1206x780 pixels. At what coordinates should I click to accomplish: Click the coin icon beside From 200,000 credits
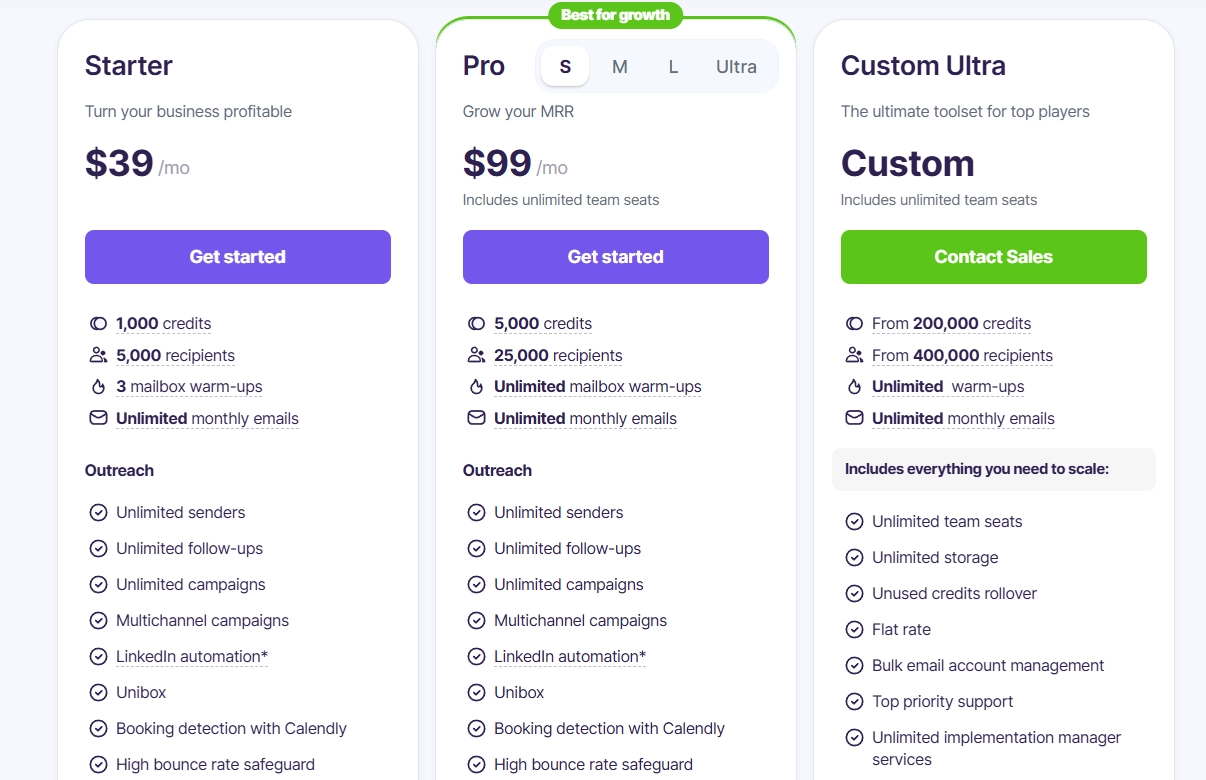pyautogui.click(x=854, y=324)
